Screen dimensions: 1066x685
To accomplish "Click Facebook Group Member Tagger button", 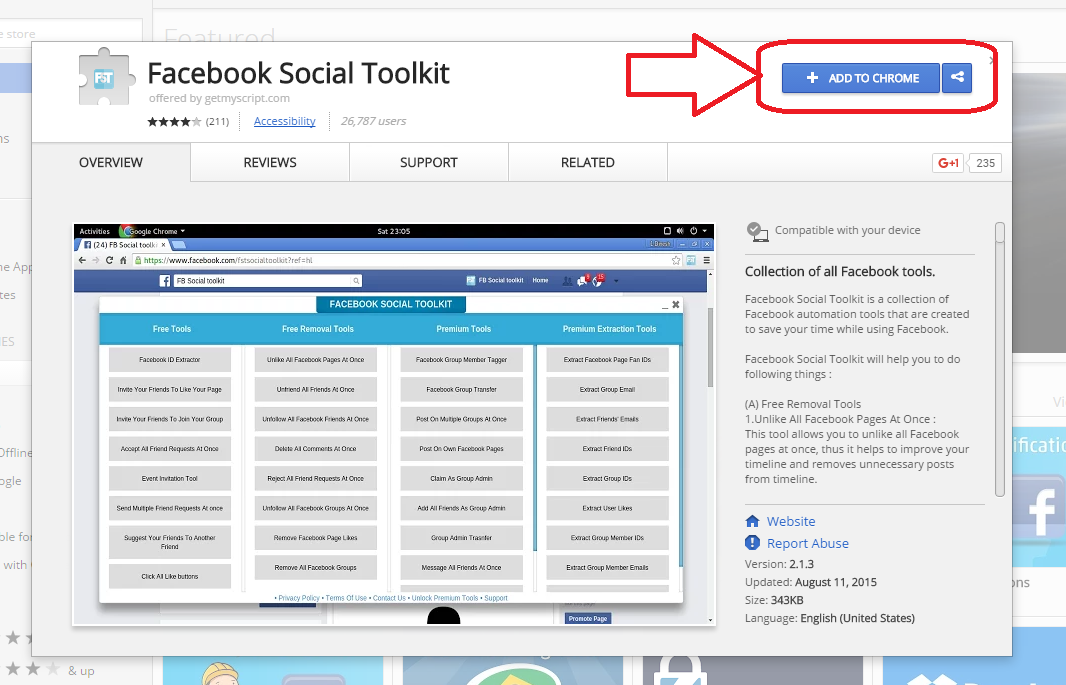I will click(x=462, y=359).
